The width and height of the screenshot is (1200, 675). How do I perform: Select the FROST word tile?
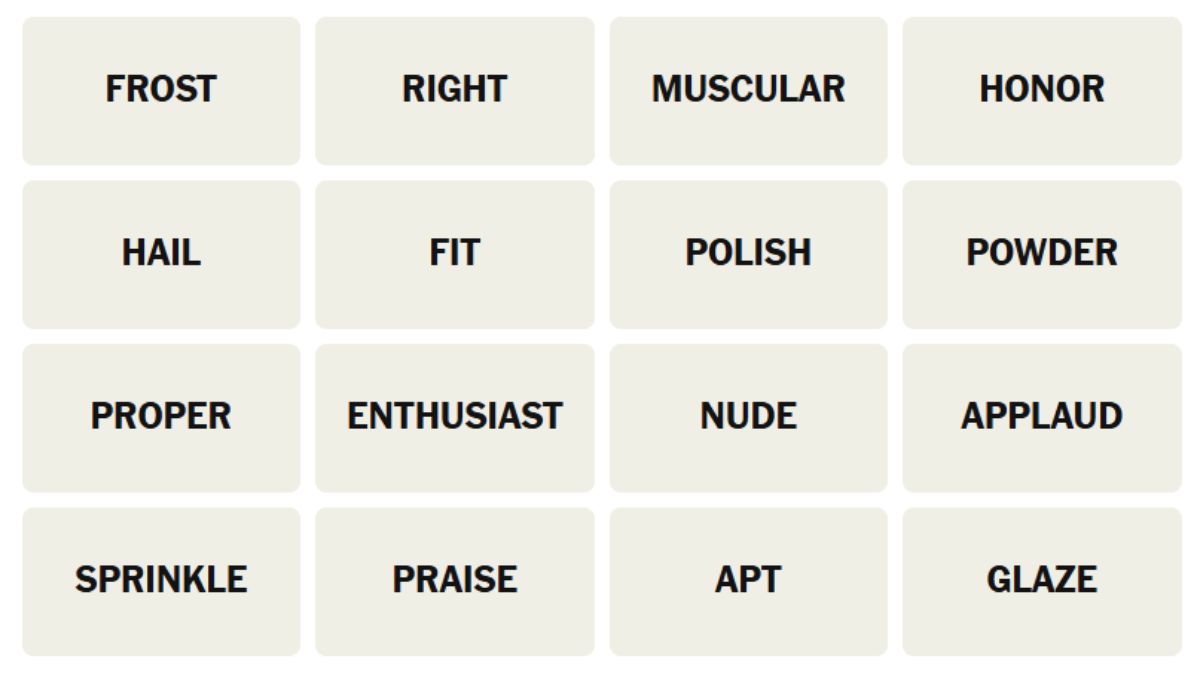coord(161,90)
